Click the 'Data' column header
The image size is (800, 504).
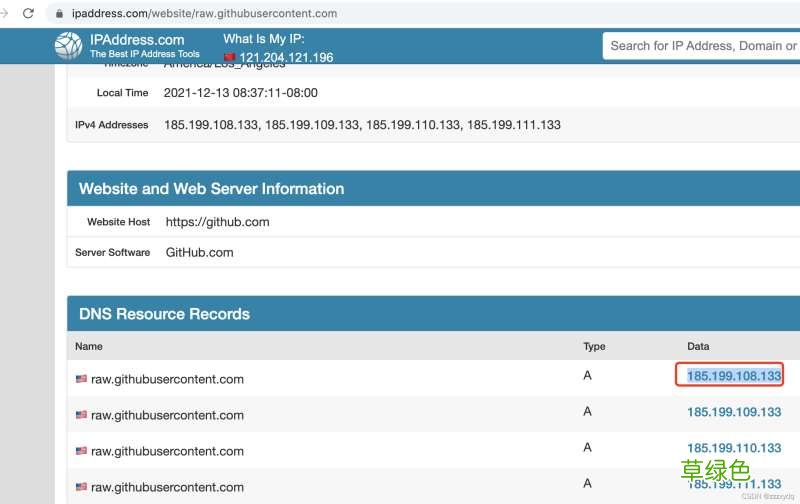698,346
